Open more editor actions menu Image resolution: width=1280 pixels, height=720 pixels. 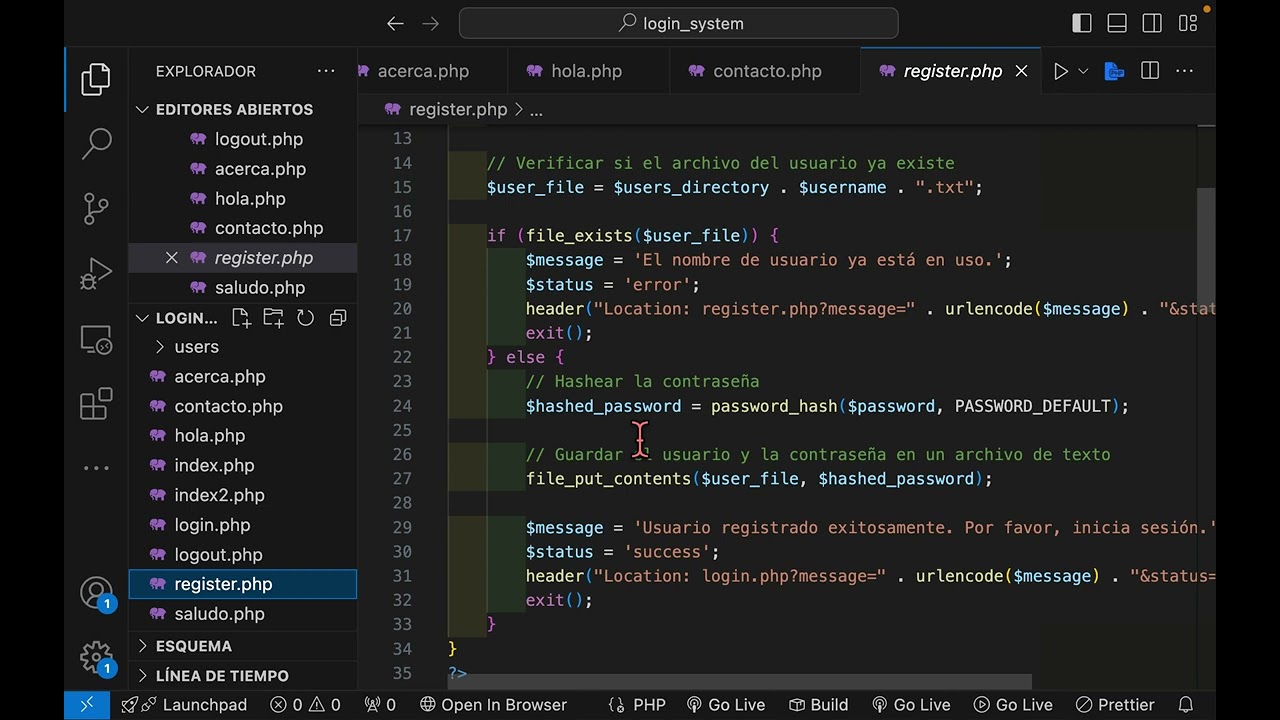tap(1184, 71)
